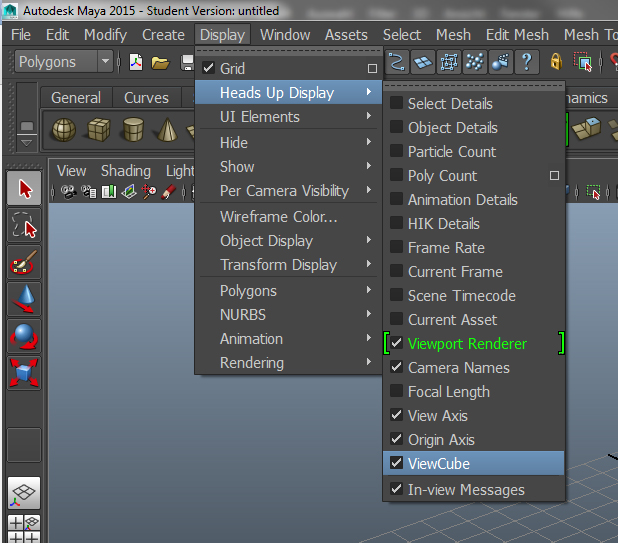
Task: Choose the Paint Selection tool
Action: [24, 263]
